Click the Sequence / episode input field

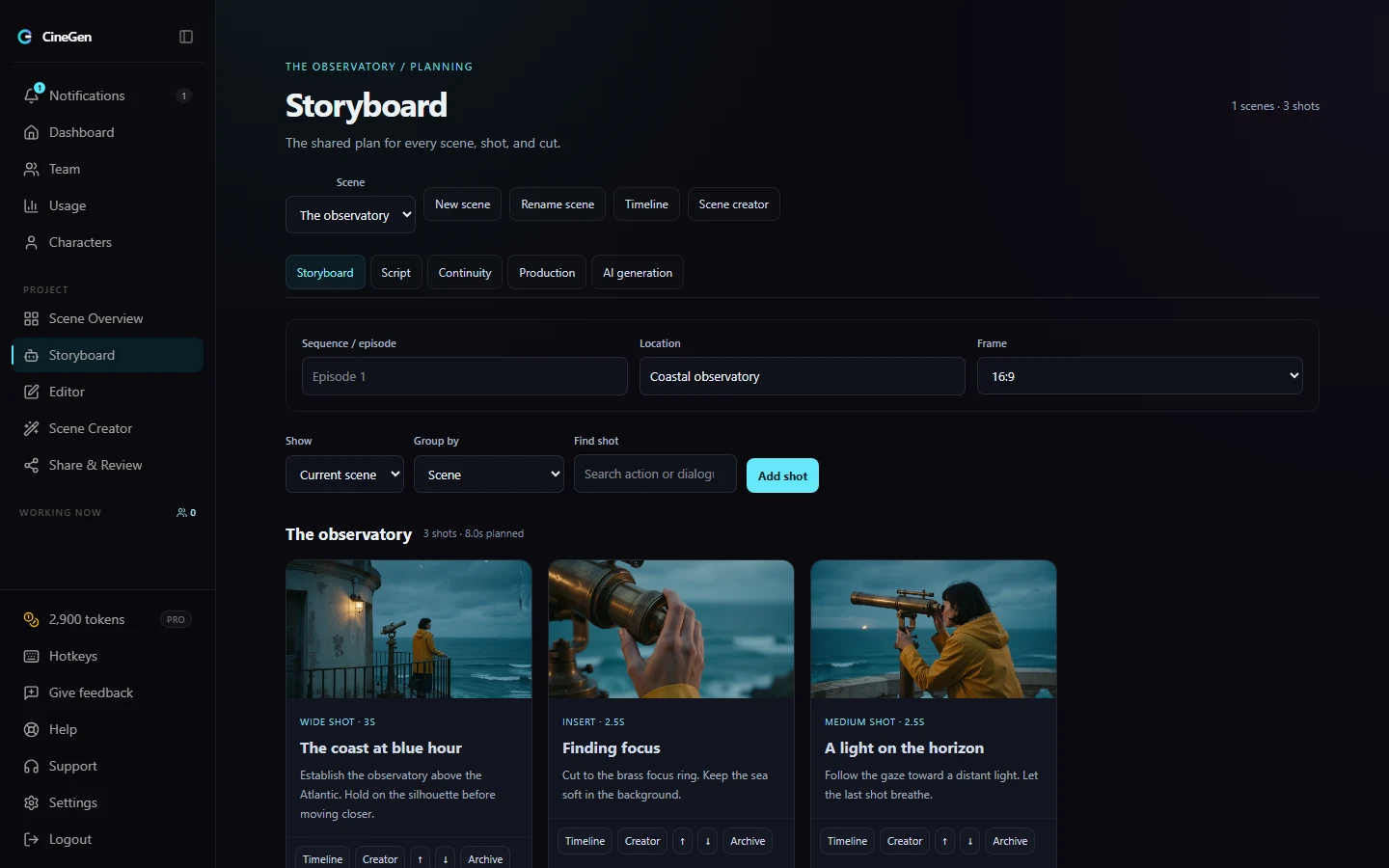[x=465, y=376]
